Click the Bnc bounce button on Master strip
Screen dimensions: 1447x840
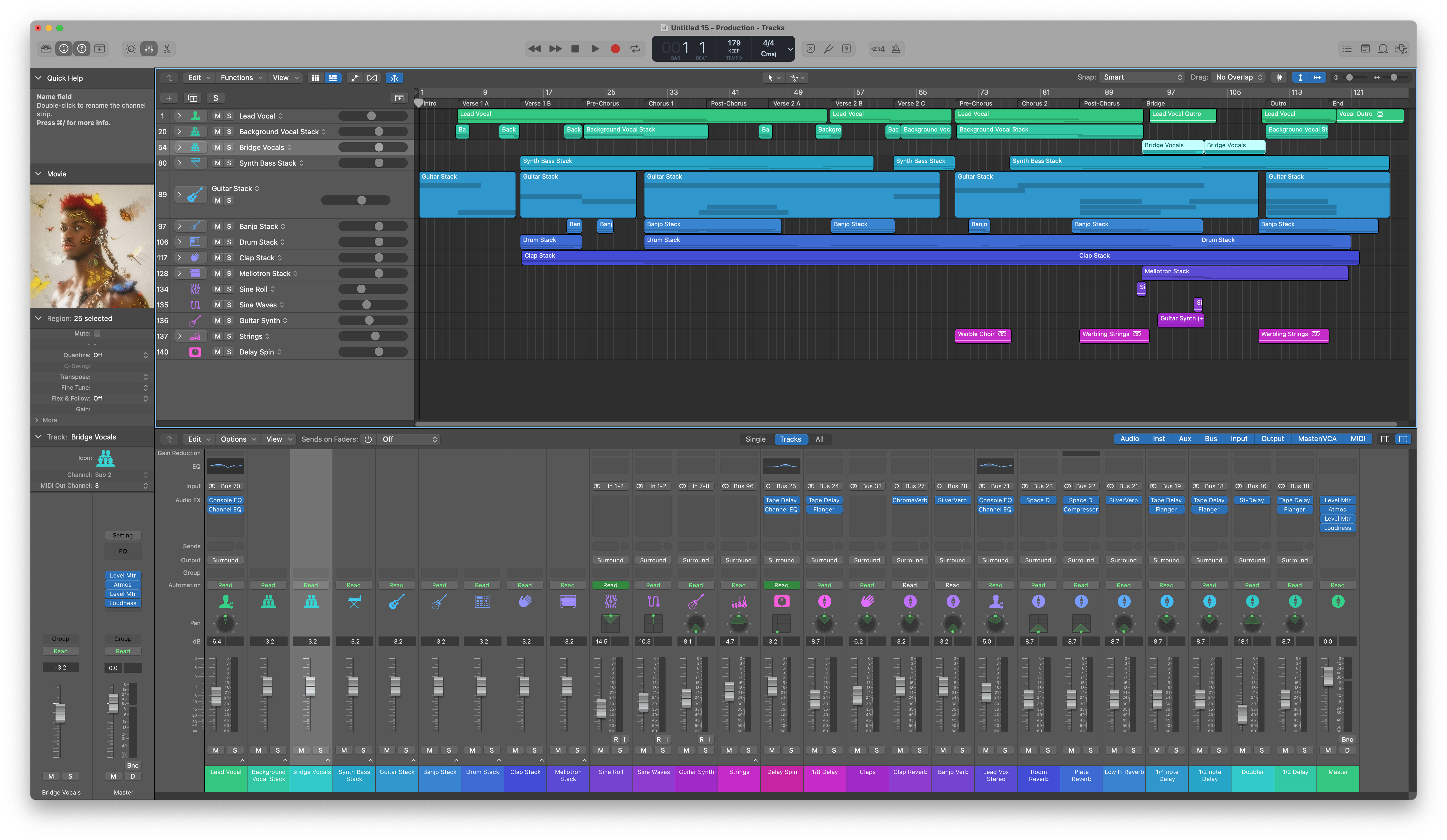1347,740
